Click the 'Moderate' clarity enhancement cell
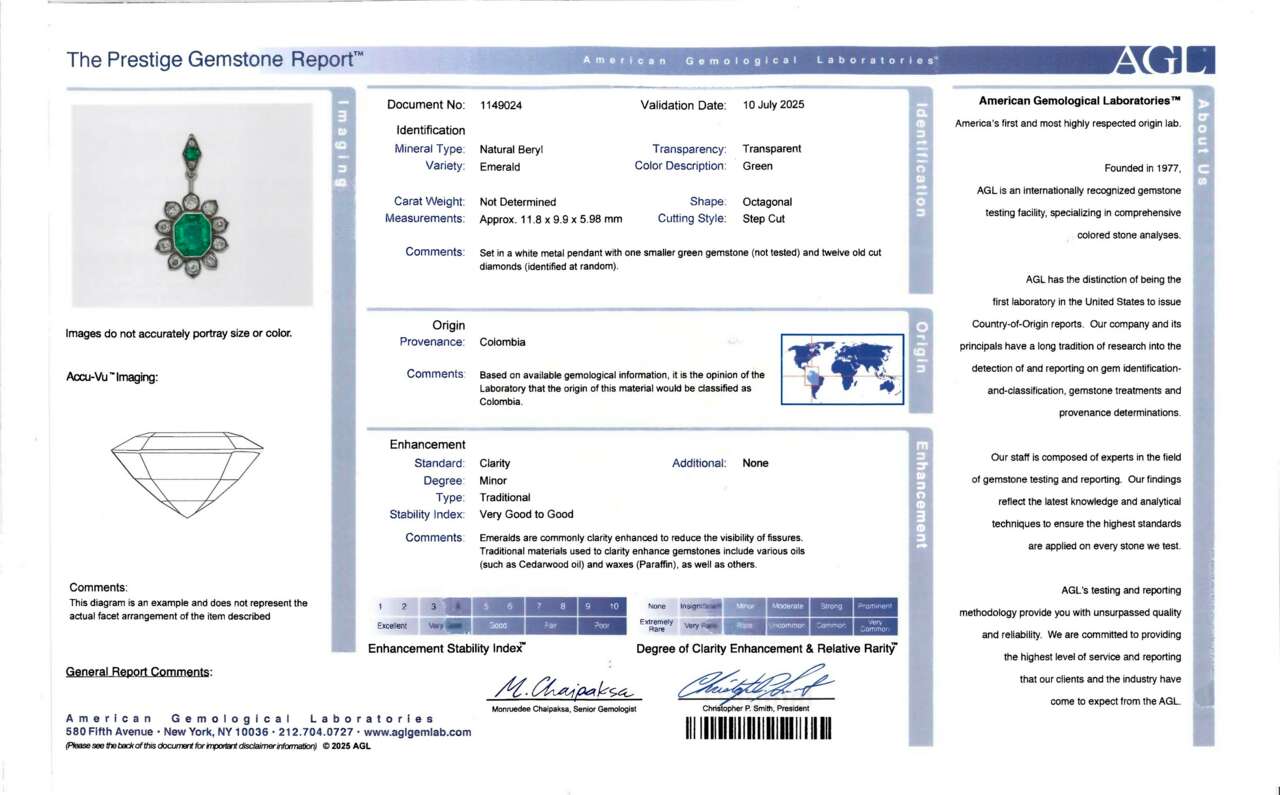The height and width of the screenshot is (795, 1280). (x=788, y=606)
